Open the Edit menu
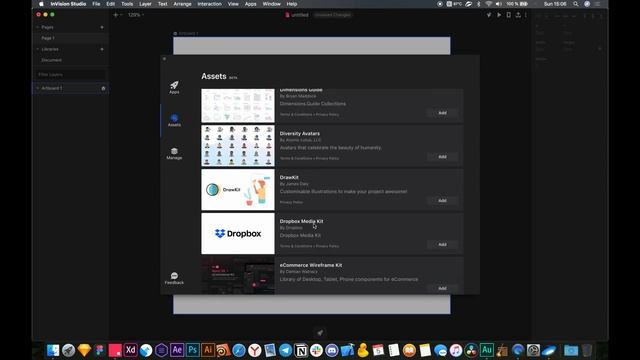Image resolution: width=640 pixels, height=360 pixels. (111, 4)
